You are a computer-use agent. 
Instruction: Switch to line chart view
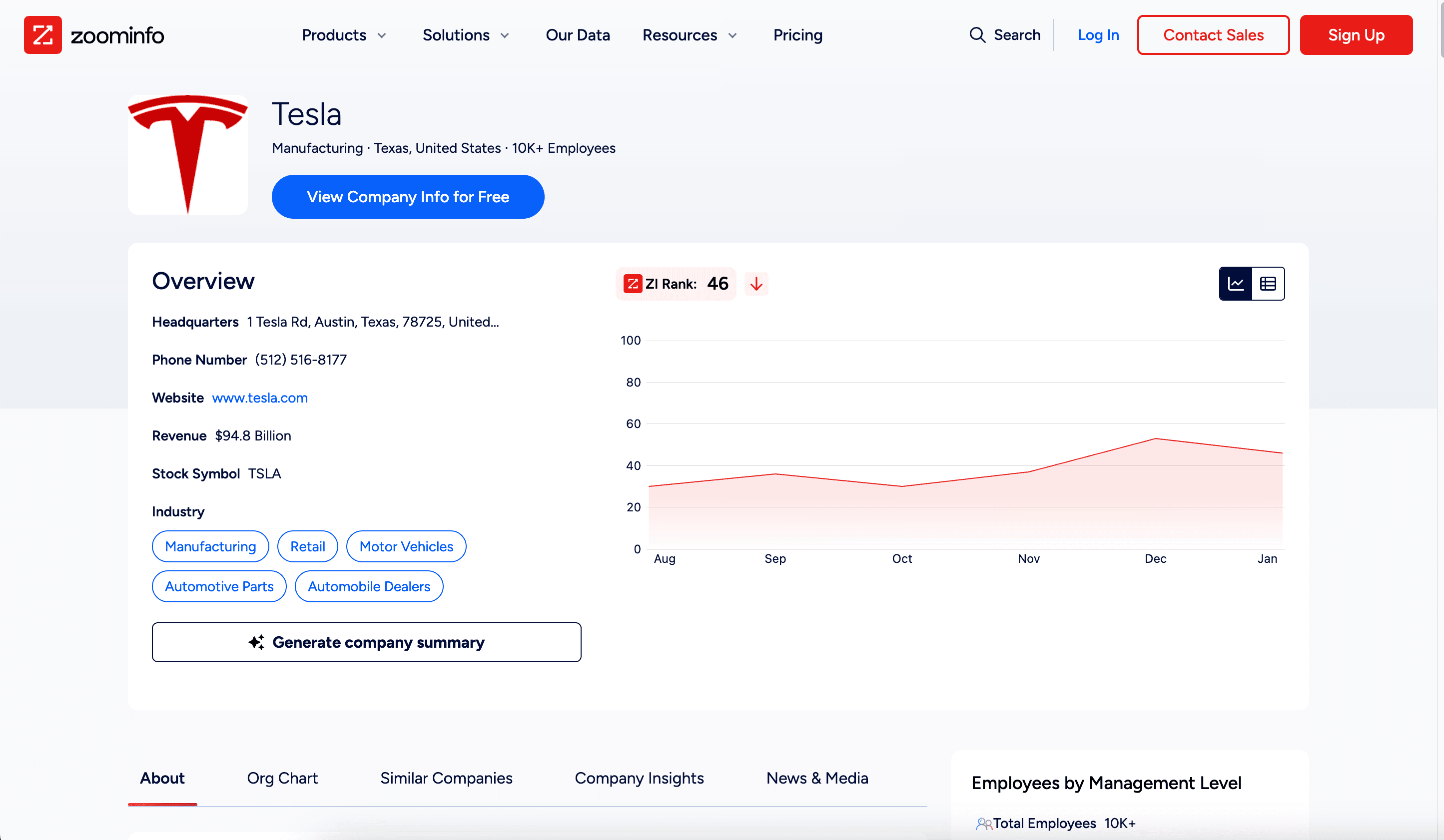tap(1236, 284)
